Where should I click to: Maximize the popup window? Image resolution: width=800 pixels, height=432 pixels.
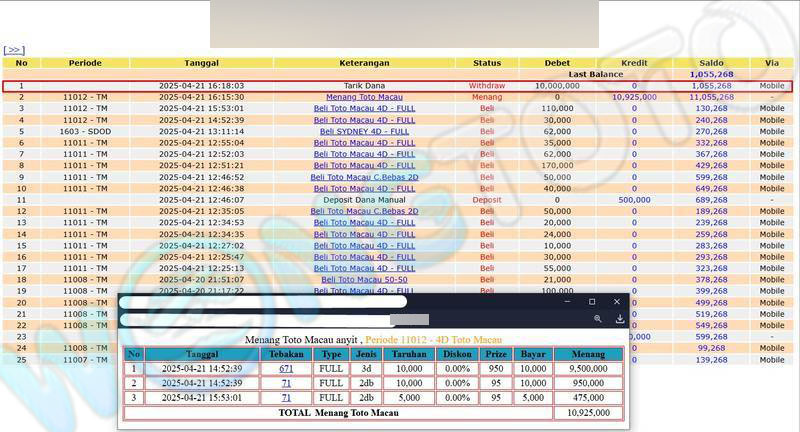pyautogui.click(x=592, y=301)
